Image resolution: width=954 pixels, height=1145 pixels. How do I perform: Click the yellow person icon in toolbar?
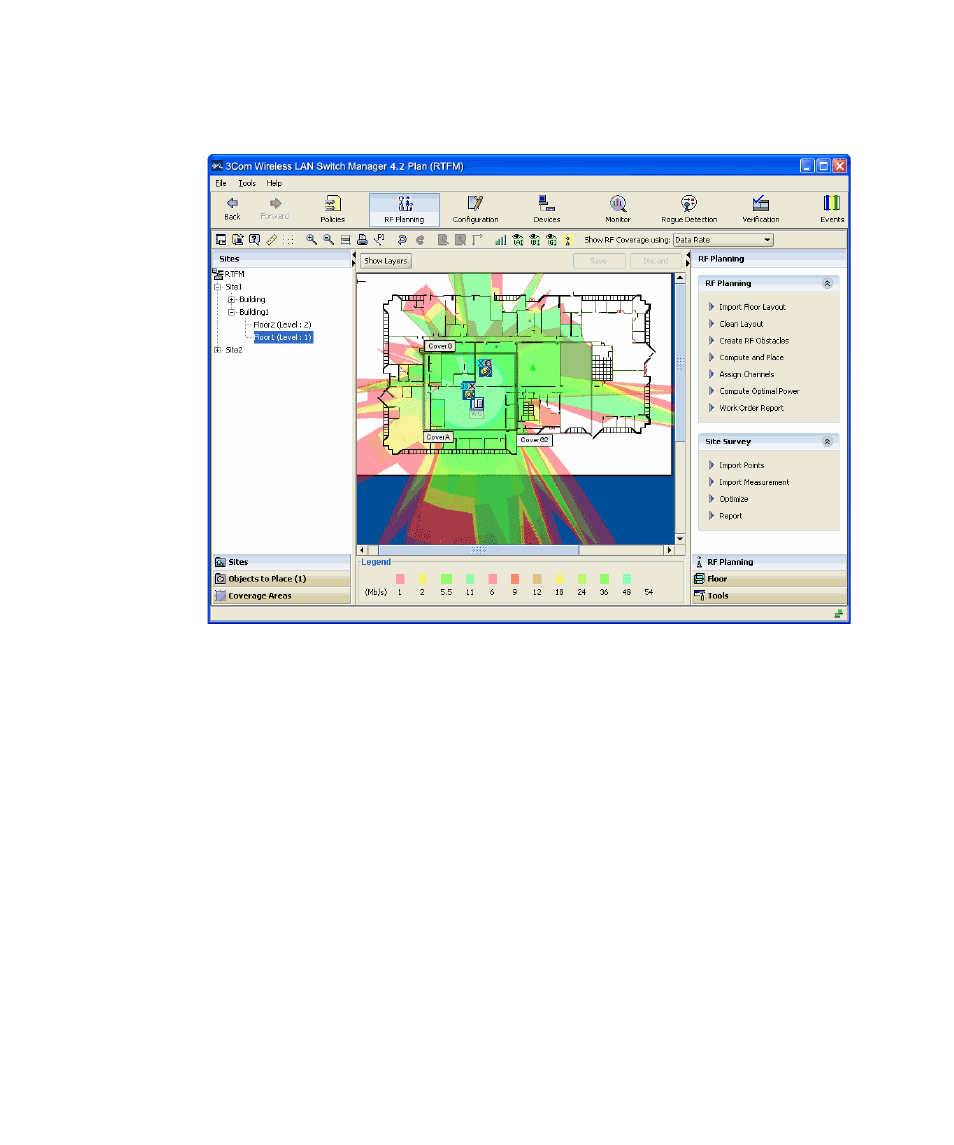[568, 240]
